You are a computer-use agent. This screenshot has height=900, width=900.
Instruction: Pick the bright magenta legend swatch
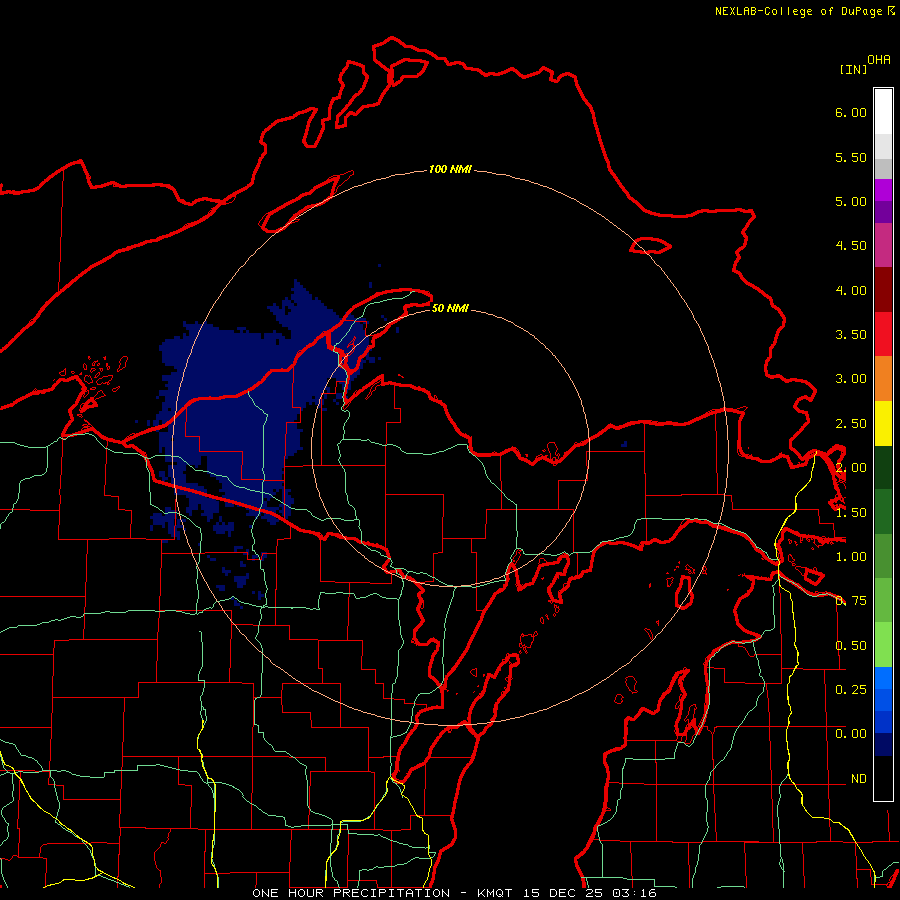(x=883, y=190)
